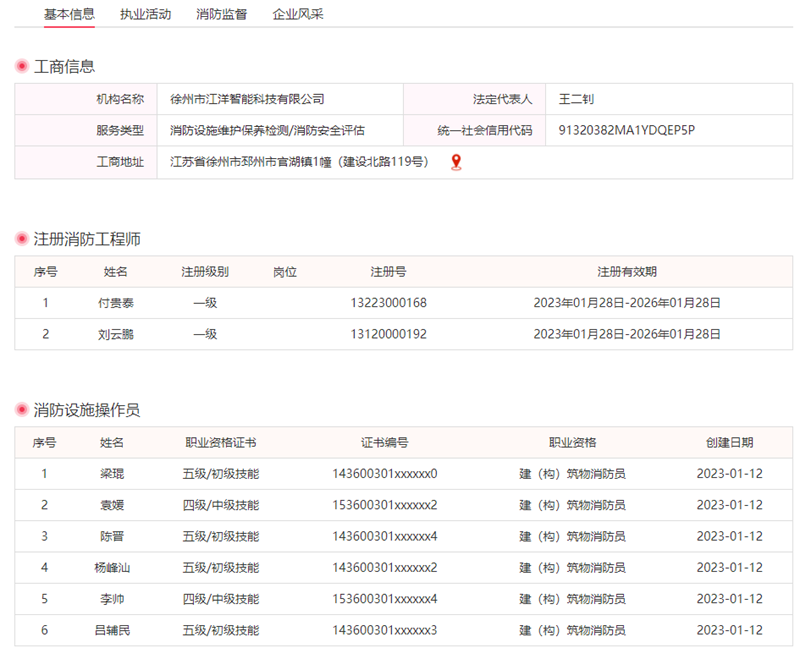
Task: Select operator name 梁琨
Action: tap(112, 474)
